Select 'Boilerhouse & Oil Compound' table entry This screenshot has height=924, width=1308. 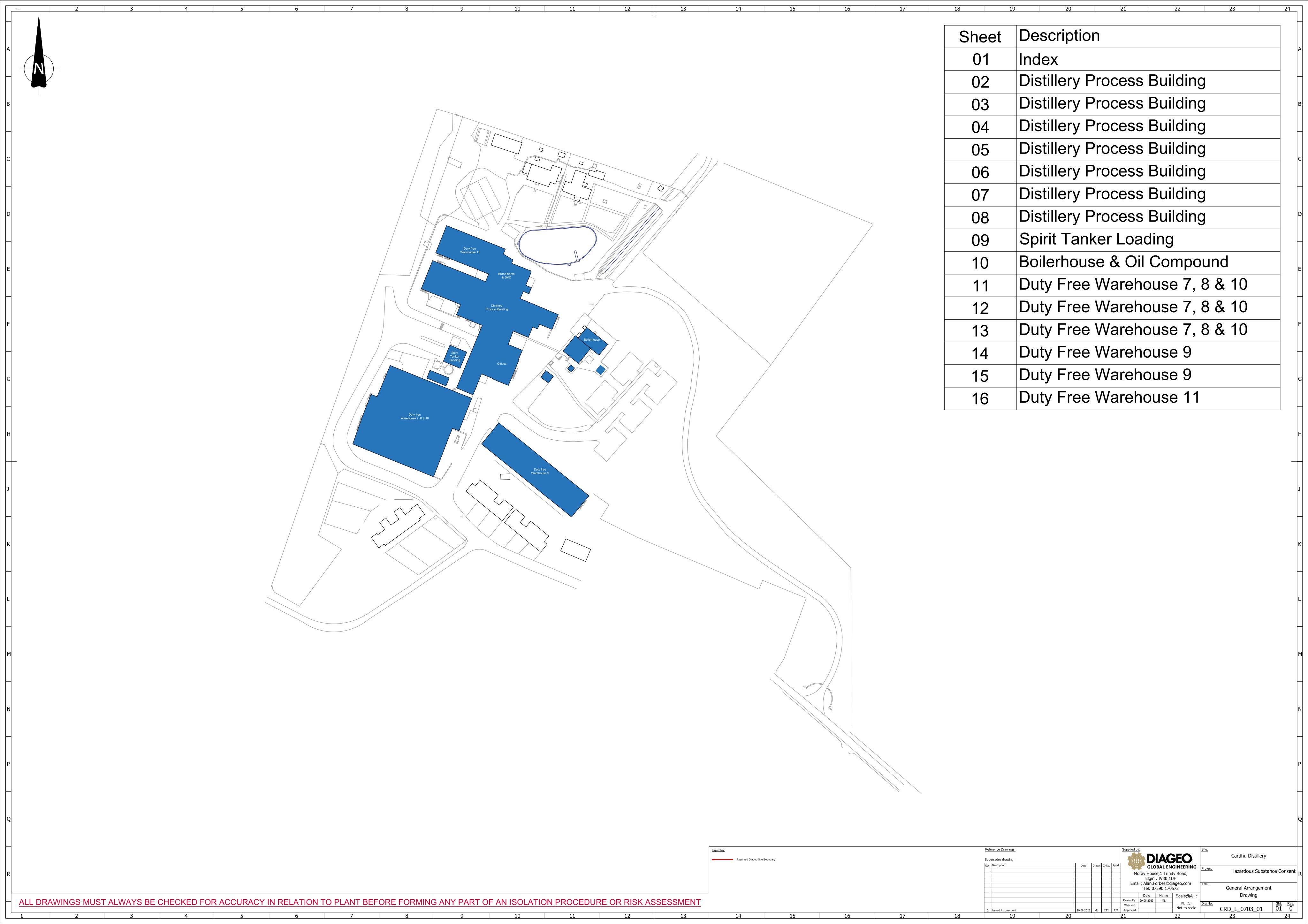pyautogui.click(x=1123, y=262)
